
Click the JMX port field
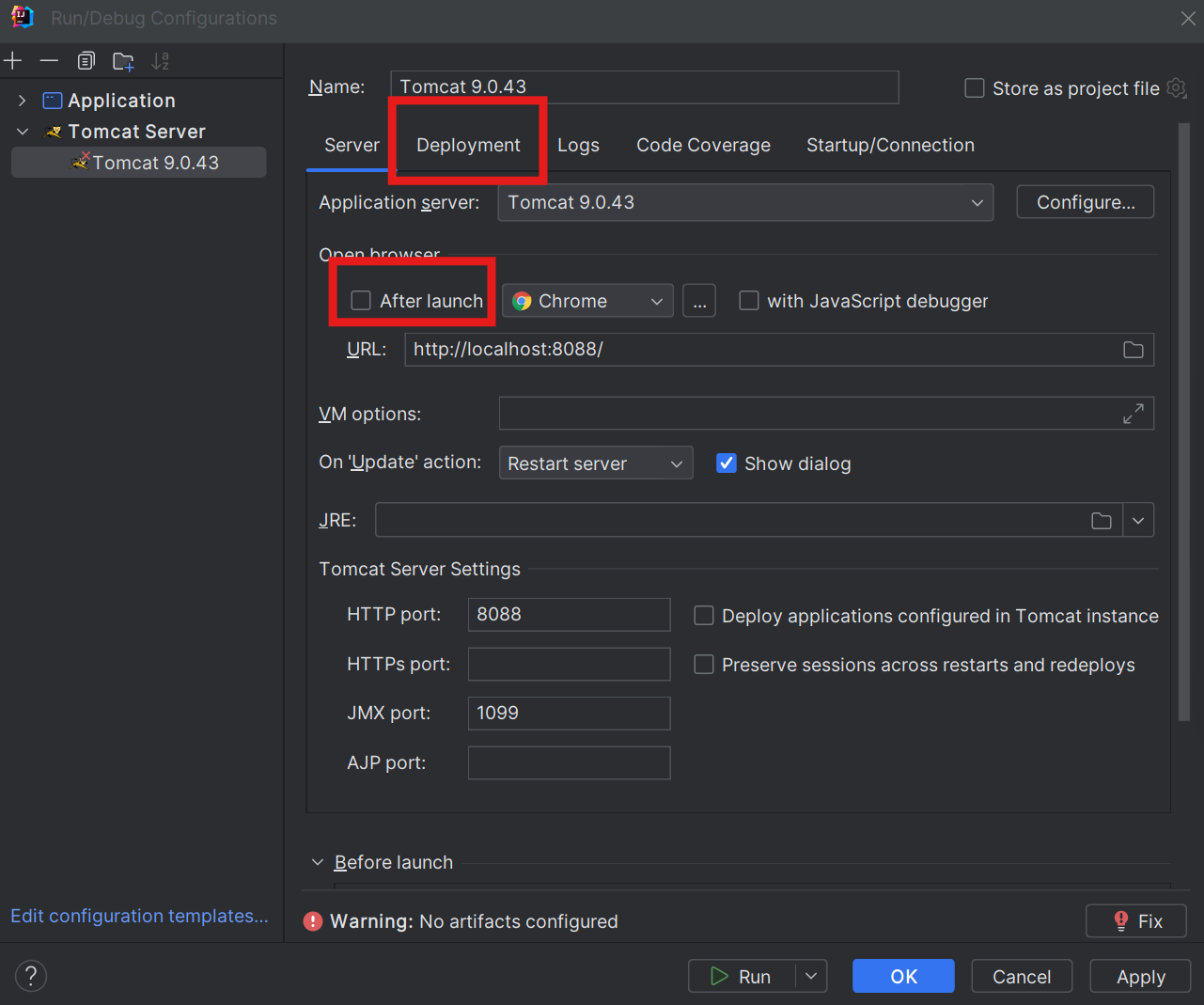(570, 713)
